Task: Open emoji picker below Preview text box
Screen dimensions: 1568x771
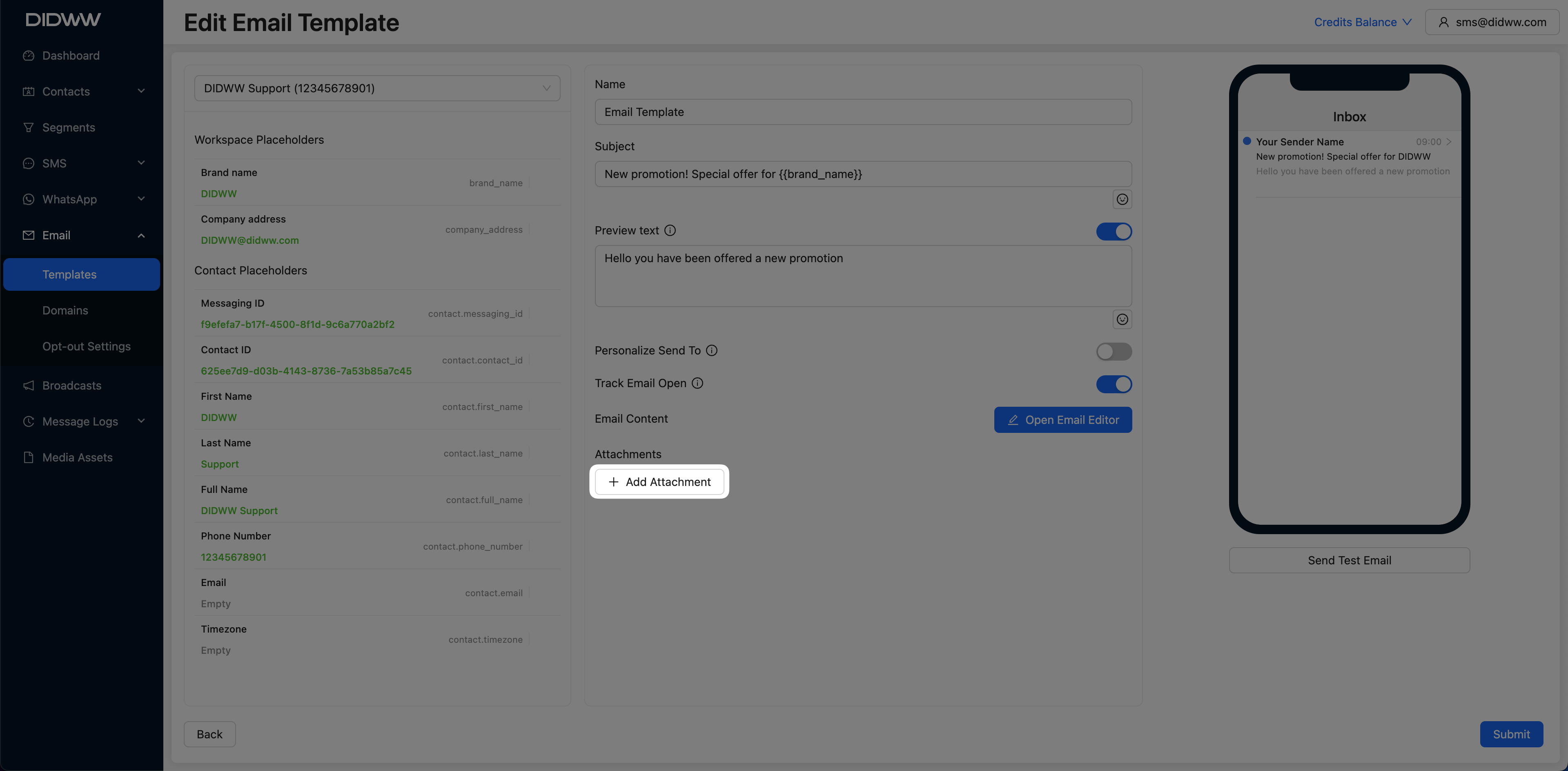Action: pos(1122,319)
